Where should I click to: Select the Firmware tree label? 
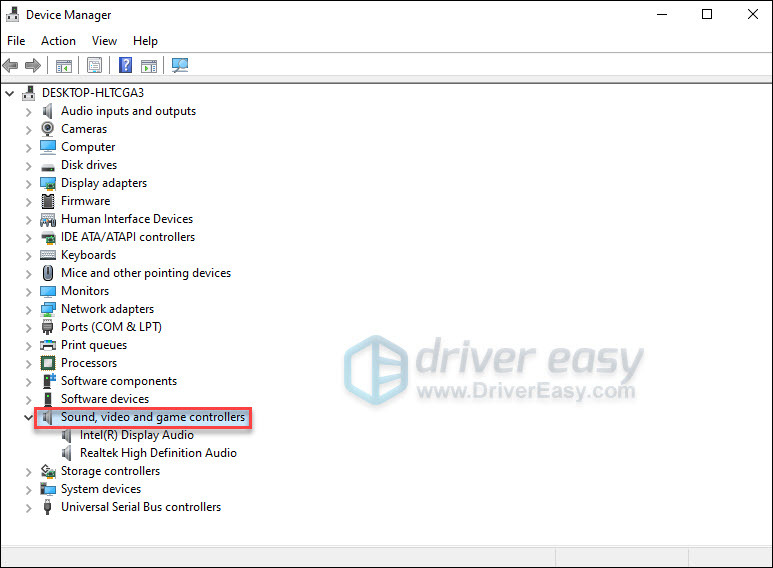pyautogui.click(x=85, y=201)
